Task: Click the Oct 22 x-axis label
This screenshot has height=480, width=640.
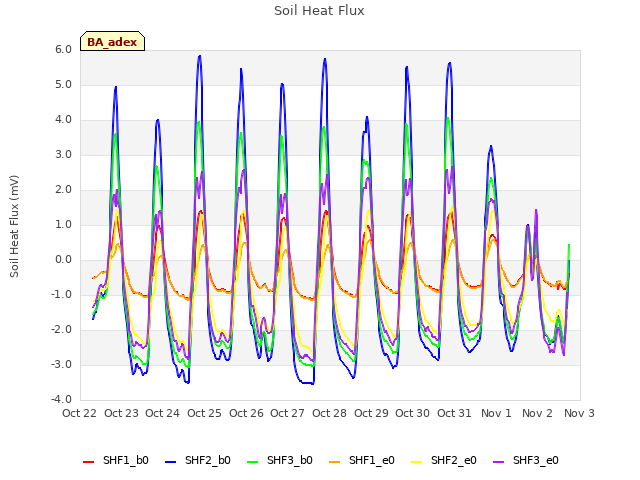Action: coord(80,413)
